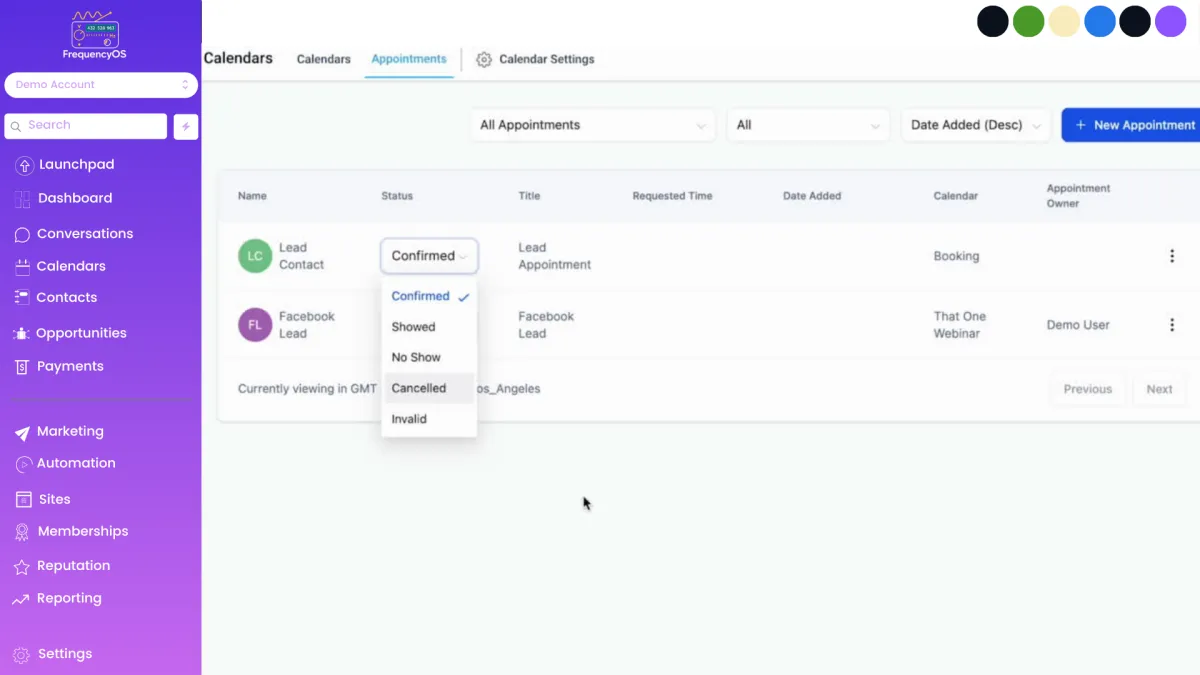
Task: Choose Invalid in the status list
Action: click(429, 419)
